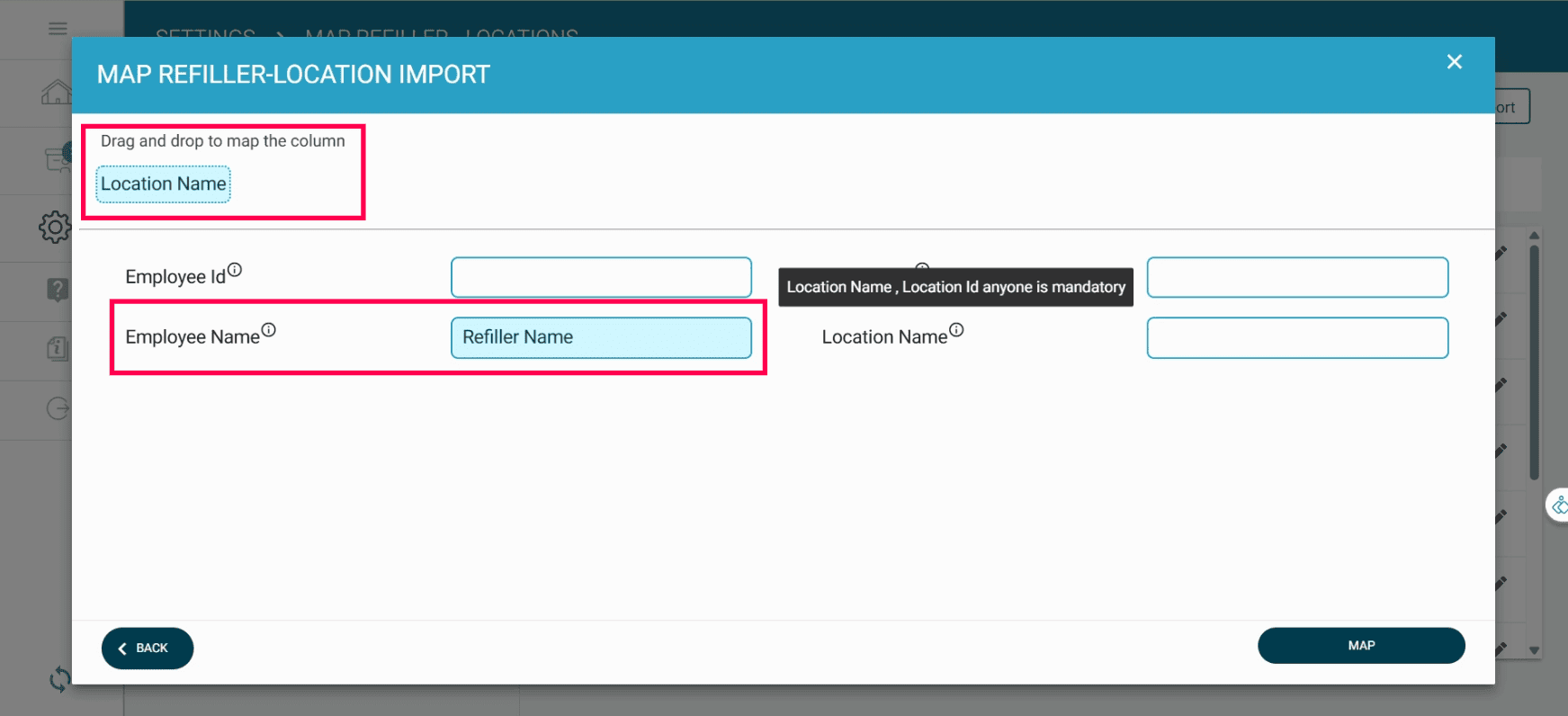Select the draggable Location Name column chip
Image resolution: width=1568 pixels, height=716 pixels.
point(164,184)
